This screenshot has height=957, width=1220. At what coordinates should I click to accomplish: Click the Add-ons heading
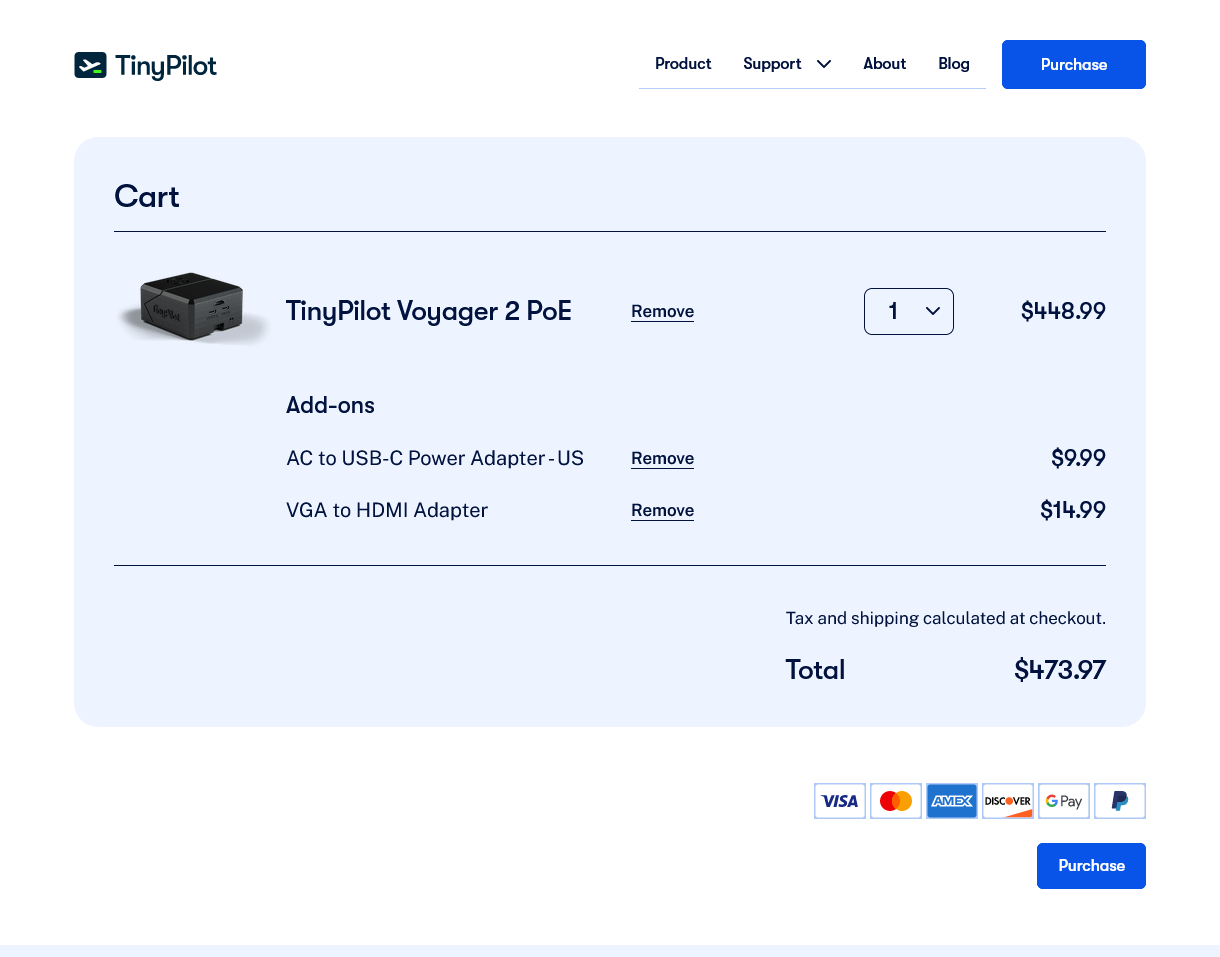click(330, 405)
